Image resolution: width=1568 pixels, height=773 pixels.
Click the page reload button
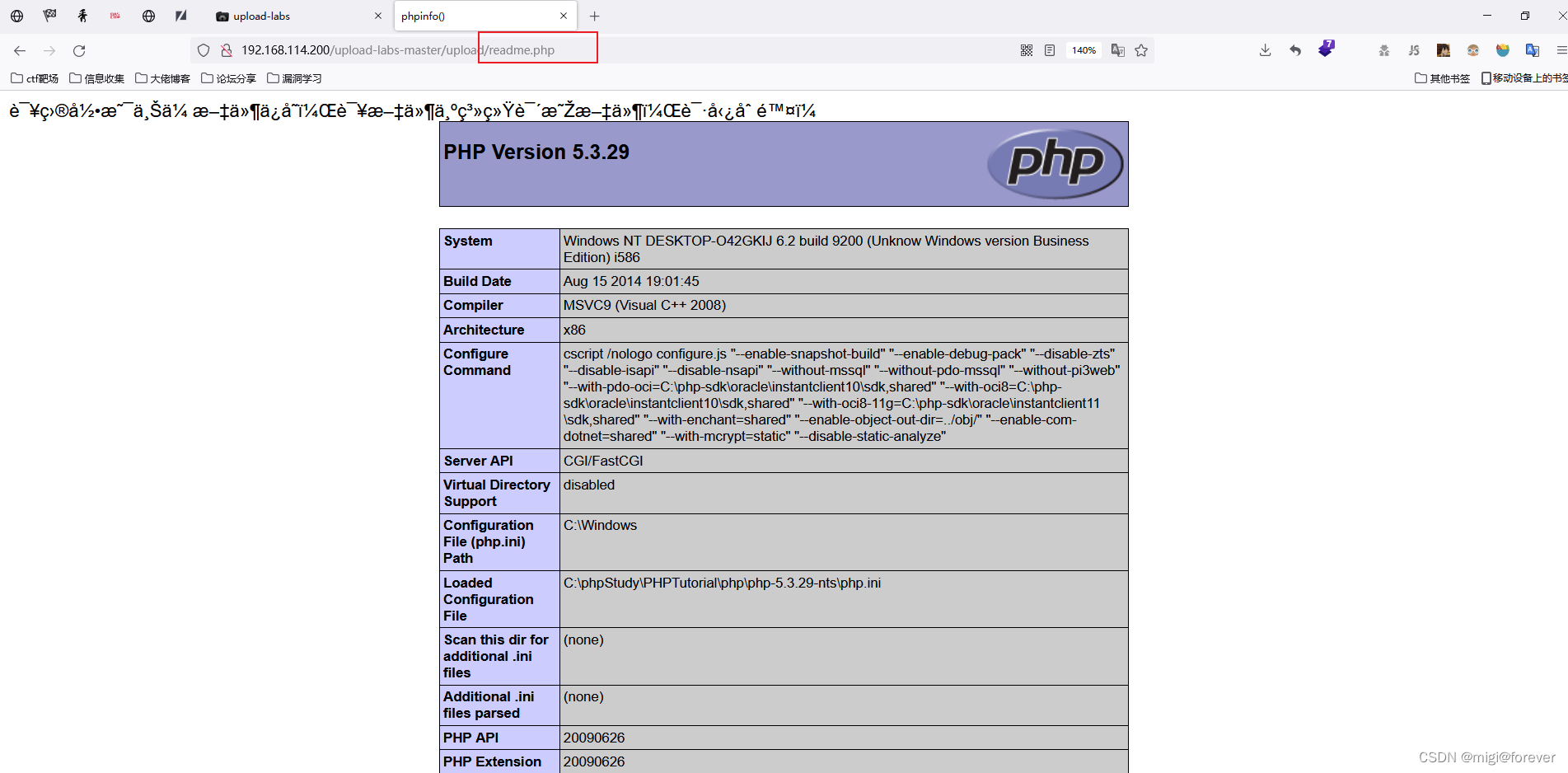click(x=79, y=50)
